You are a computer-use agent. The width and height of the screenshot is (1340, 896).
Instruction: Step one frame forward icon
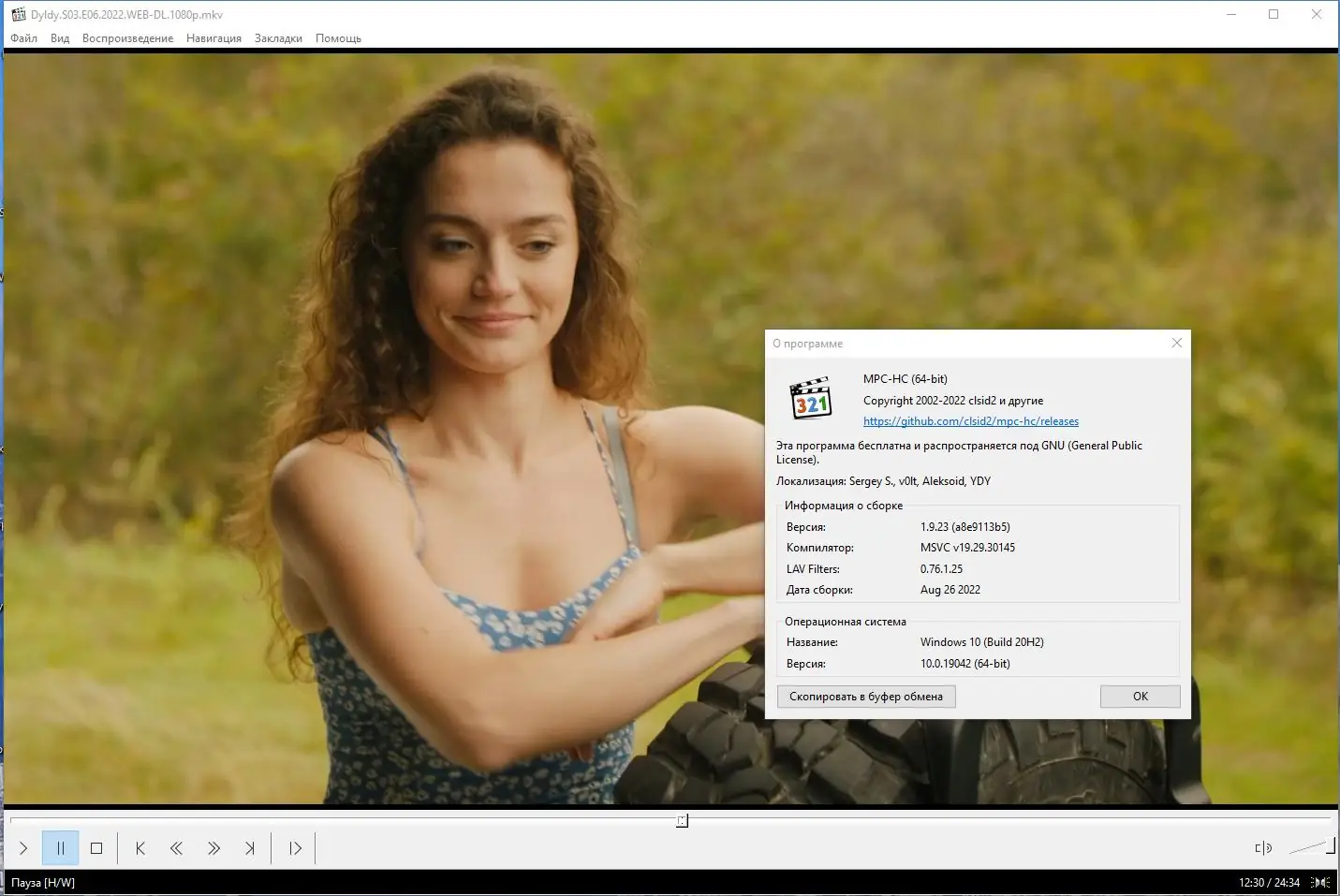[294, 847]
